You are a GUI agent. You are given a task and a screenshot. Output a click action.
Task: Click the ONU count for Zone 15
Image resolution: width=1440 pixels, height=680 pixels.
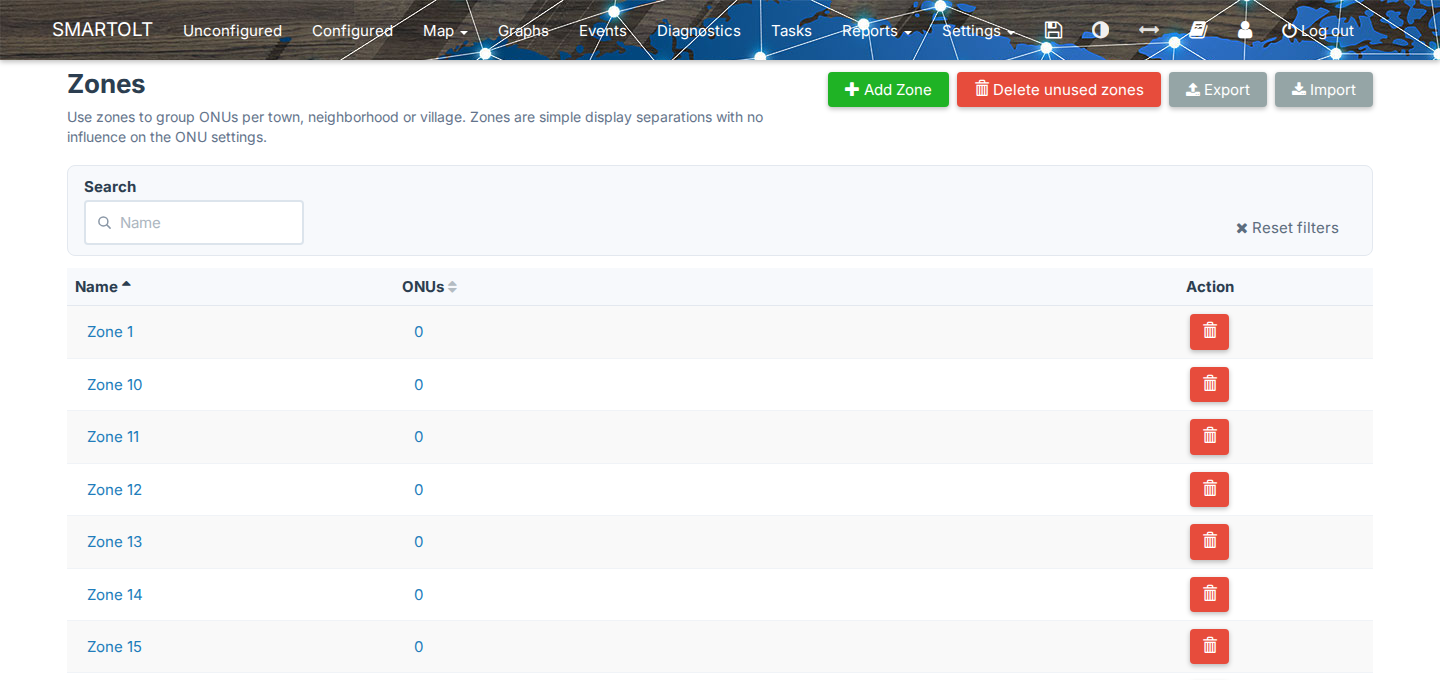point(419,647)
